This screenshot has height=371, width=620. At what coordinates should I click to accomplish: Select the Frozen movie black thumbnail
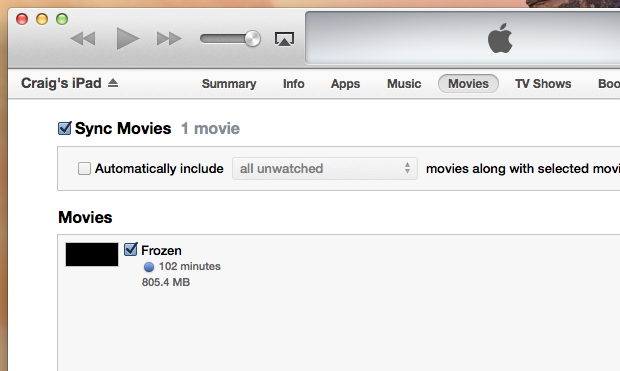pyautogui.click(x=92, y=254)
